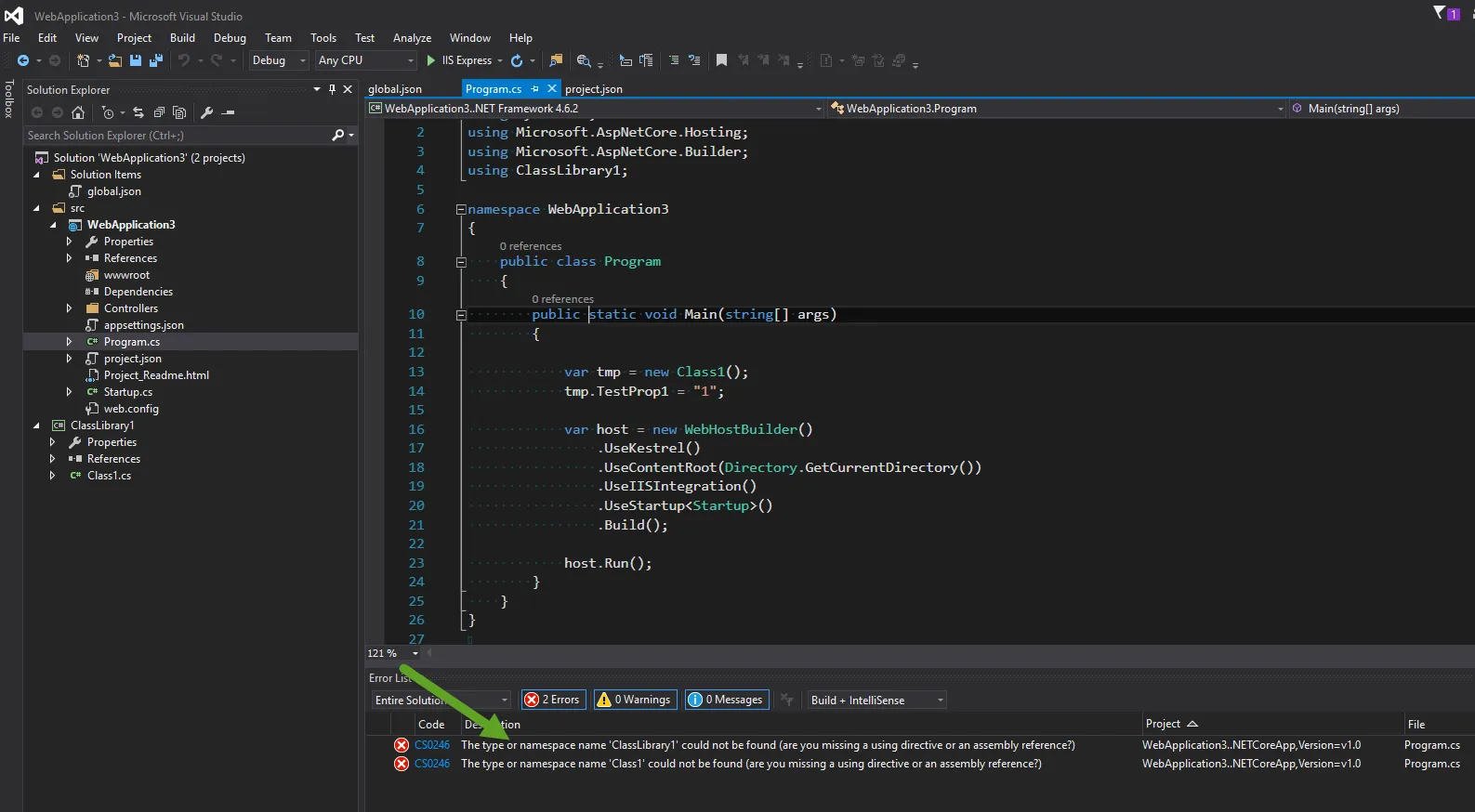
Task: Open Properties wrench icon in Solution Explorer
Action: 206,112
